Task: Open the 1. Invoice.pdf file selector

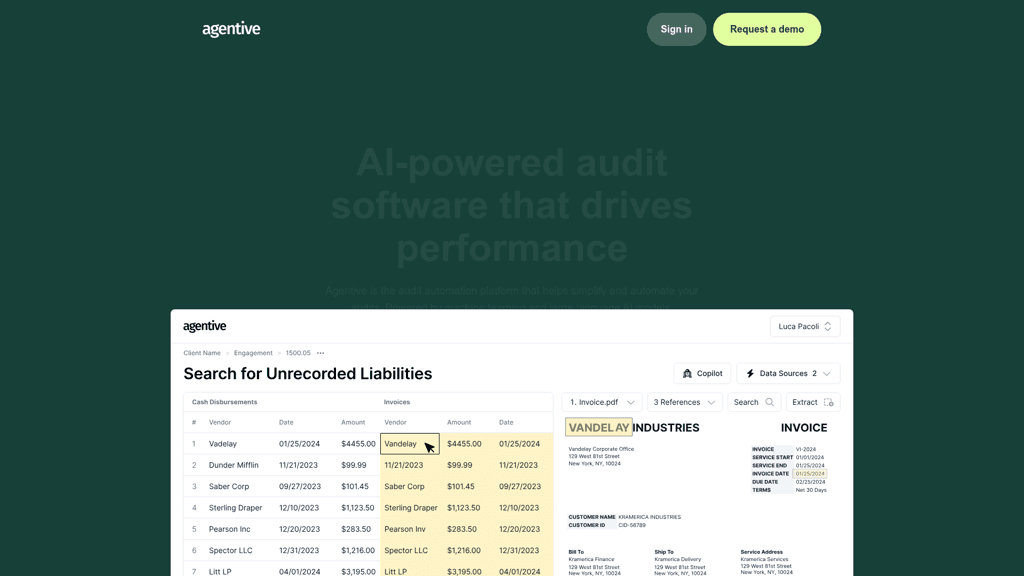Action: pos(602,402)
